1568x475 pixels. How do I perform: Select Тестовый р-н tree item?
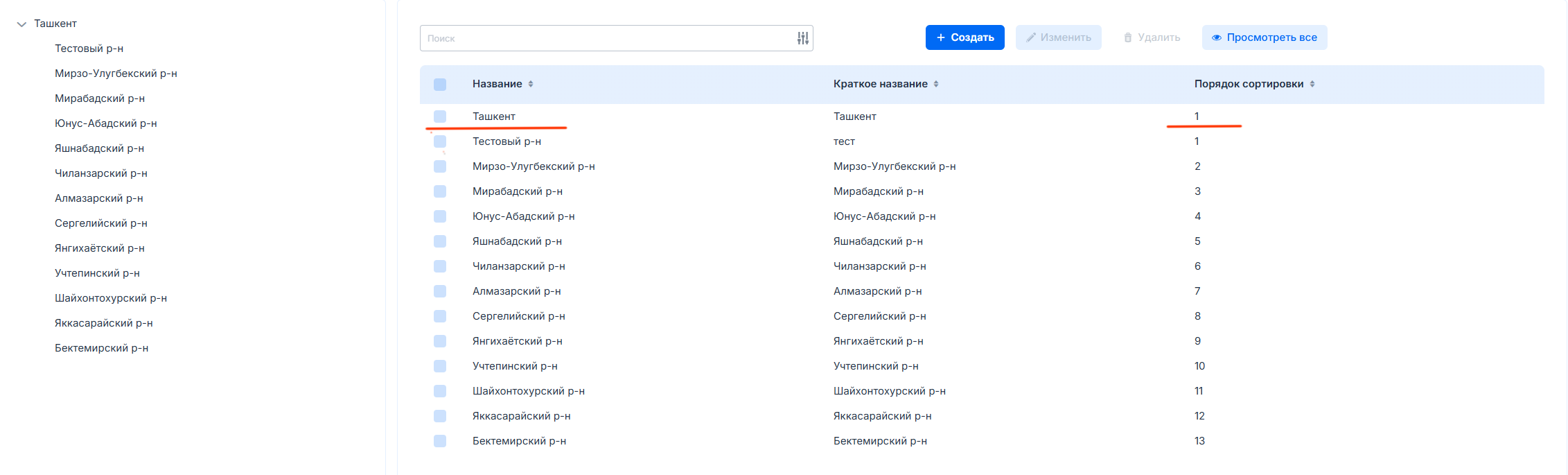(x=89, y=49)
